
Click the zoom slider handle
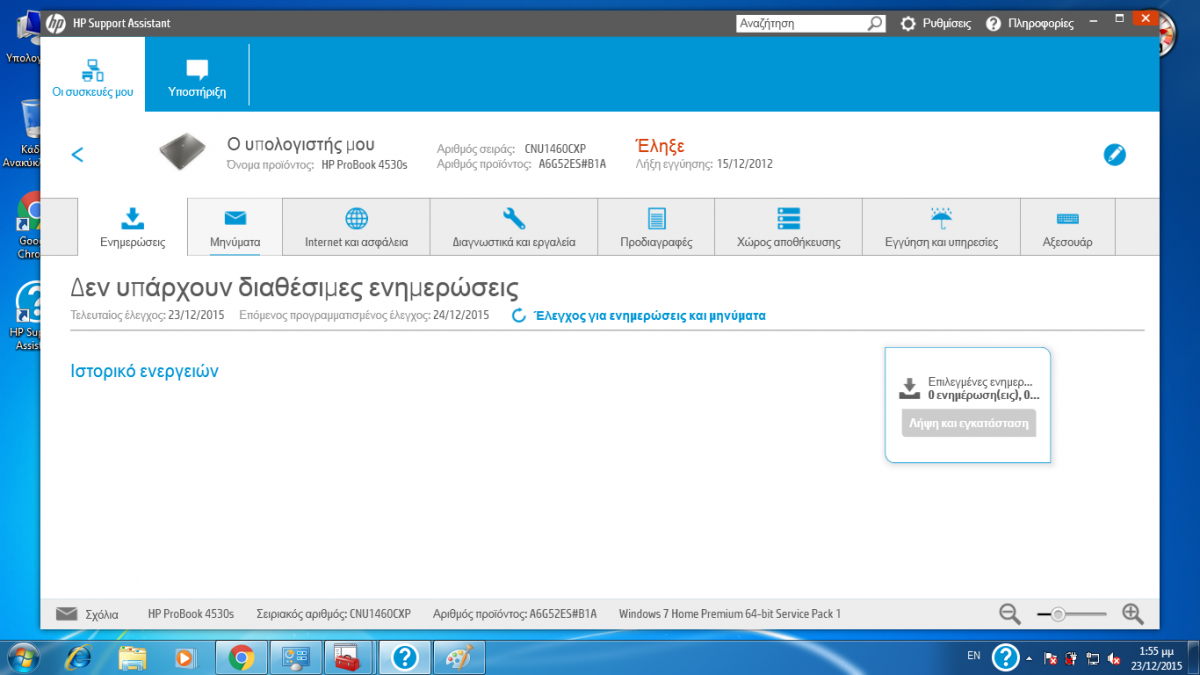[1058, 614]
